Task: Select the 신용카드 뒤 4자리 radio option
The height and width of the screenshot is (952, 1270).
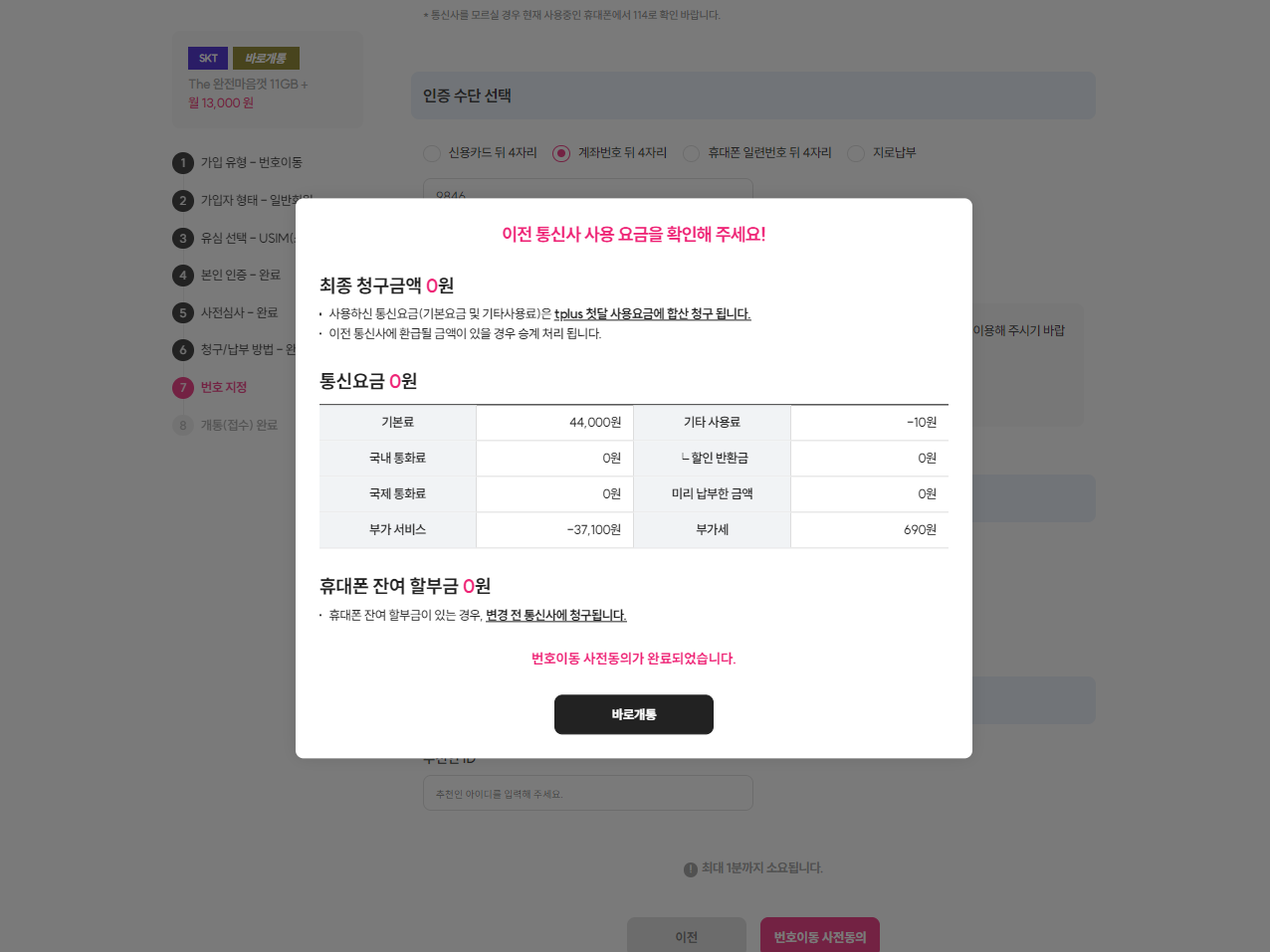Action: pos(432,153)
